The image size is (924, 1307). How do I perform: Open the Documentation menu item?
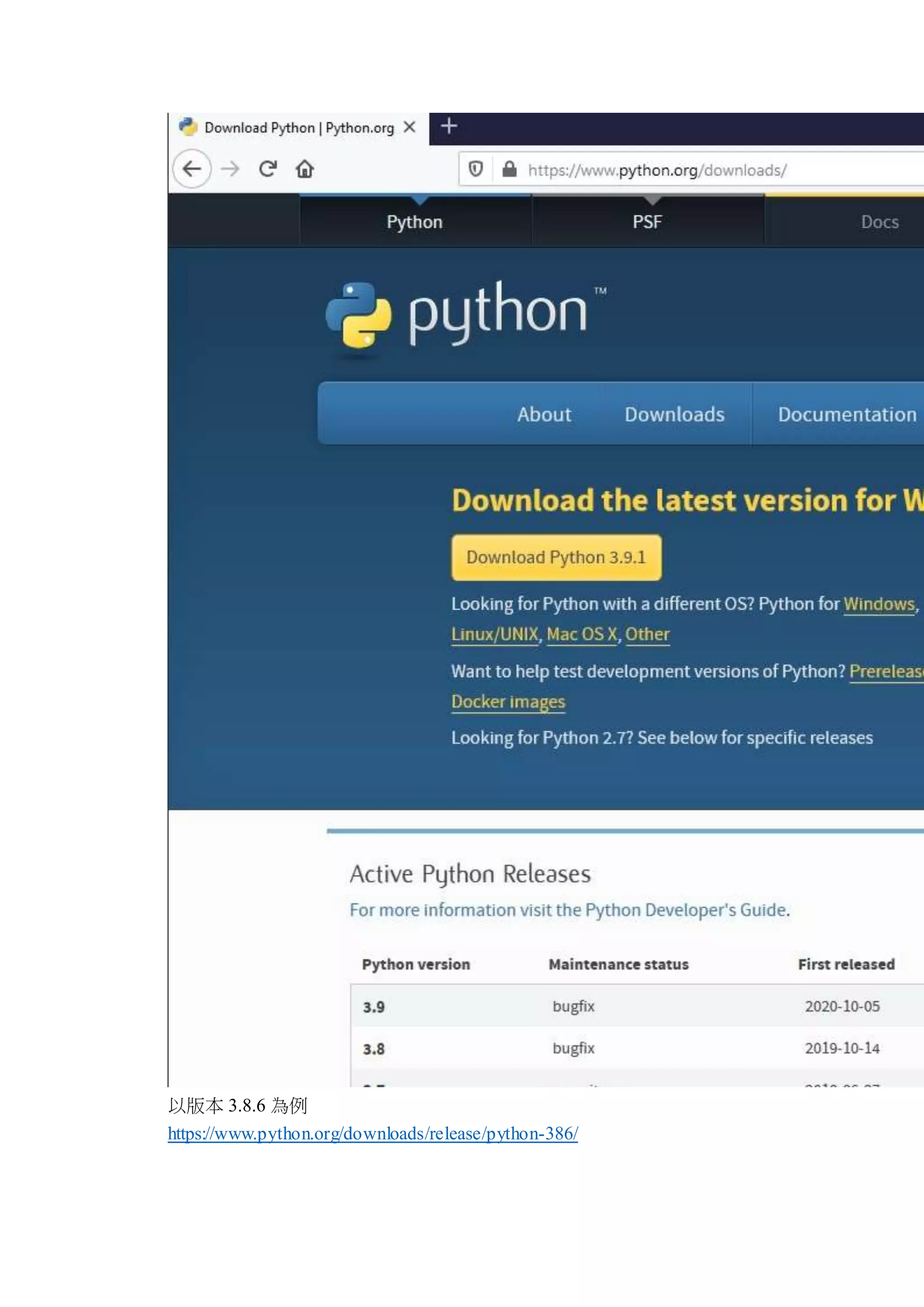pyautogui.click(x=846, y=414)
